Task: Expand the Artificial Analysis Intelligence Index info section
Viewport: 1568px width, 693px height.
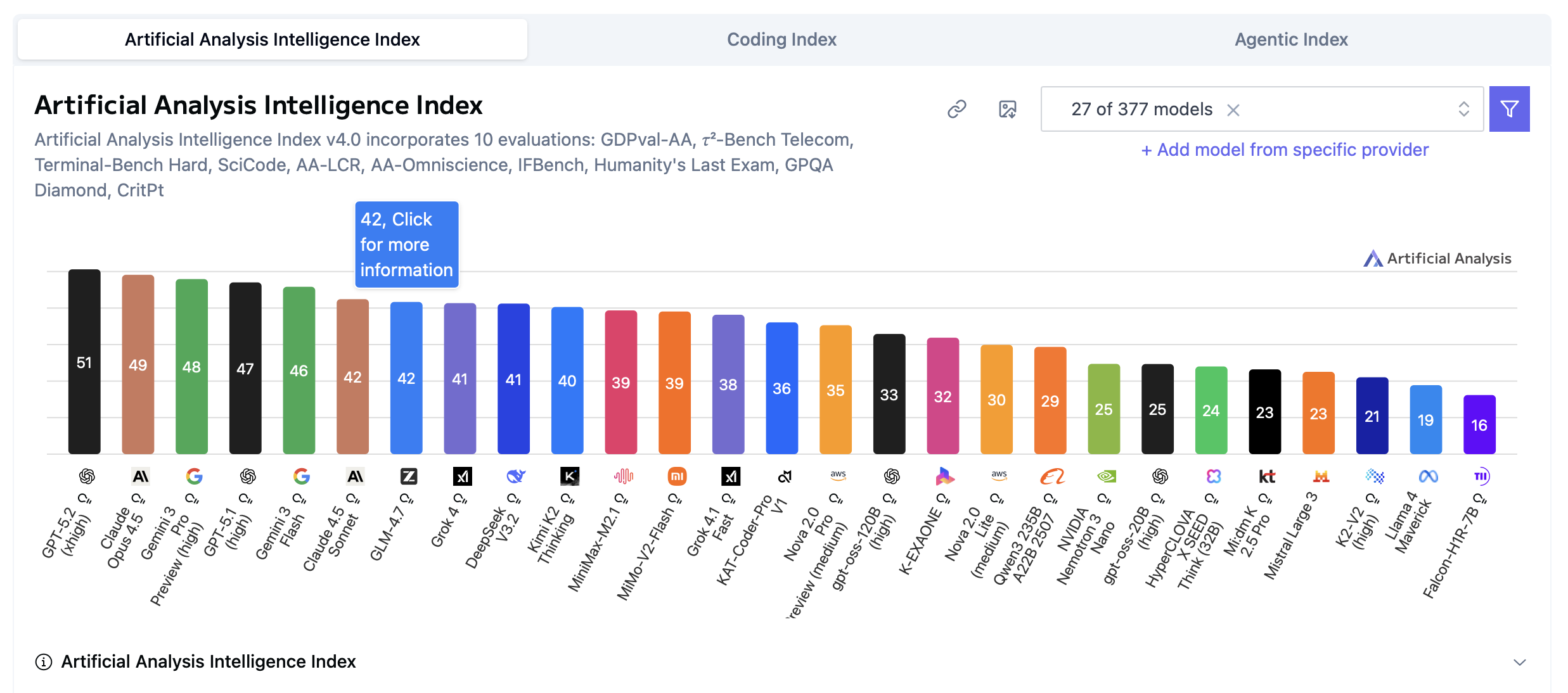Action: tap(1519, 663)
